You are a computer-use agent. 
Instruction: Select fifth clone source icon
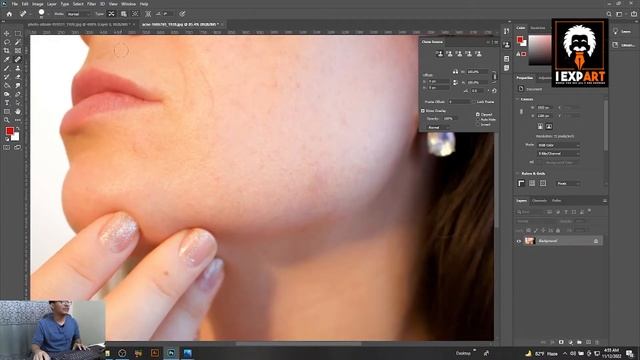pos(478,54)
